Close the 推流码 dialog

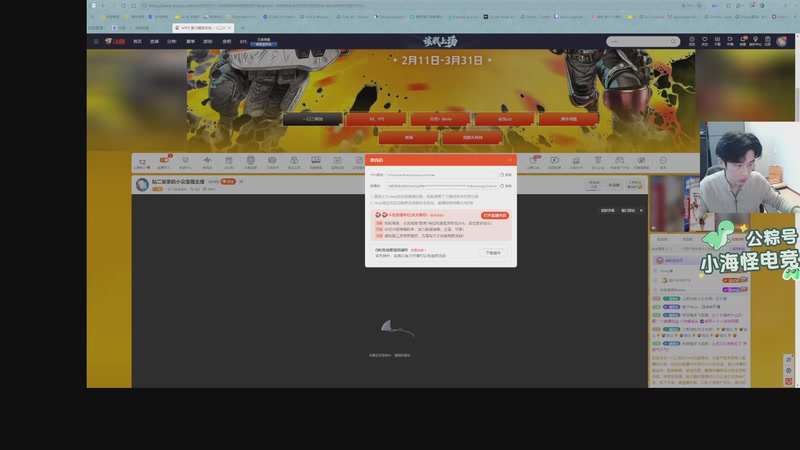pyautogui.click(x=510, y=160)
